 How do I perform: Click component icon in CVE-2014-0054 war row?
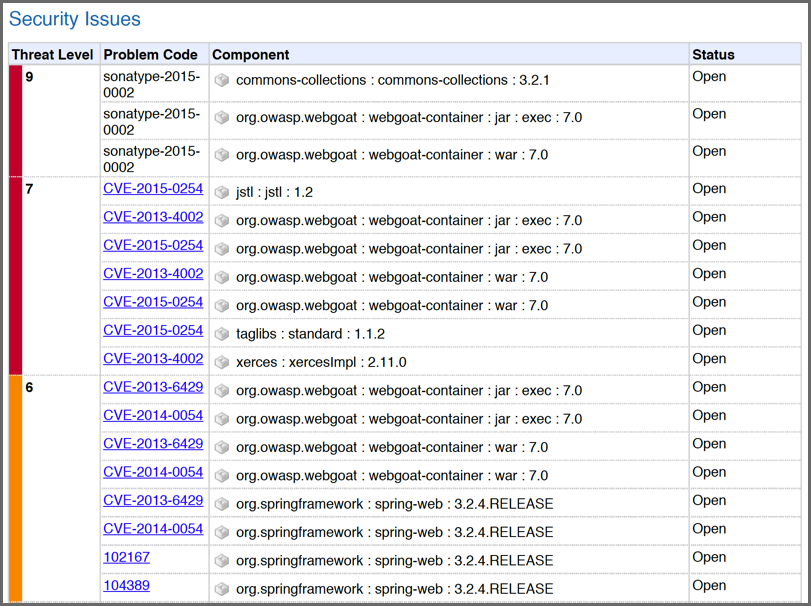click(222, 476)
